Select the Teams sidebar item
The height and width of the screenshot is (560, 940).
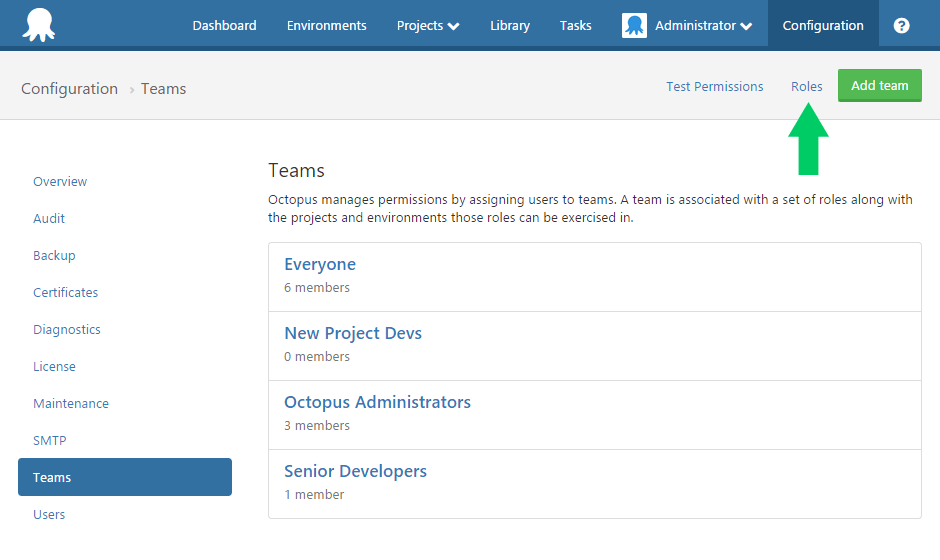click(x=125, y=477)
